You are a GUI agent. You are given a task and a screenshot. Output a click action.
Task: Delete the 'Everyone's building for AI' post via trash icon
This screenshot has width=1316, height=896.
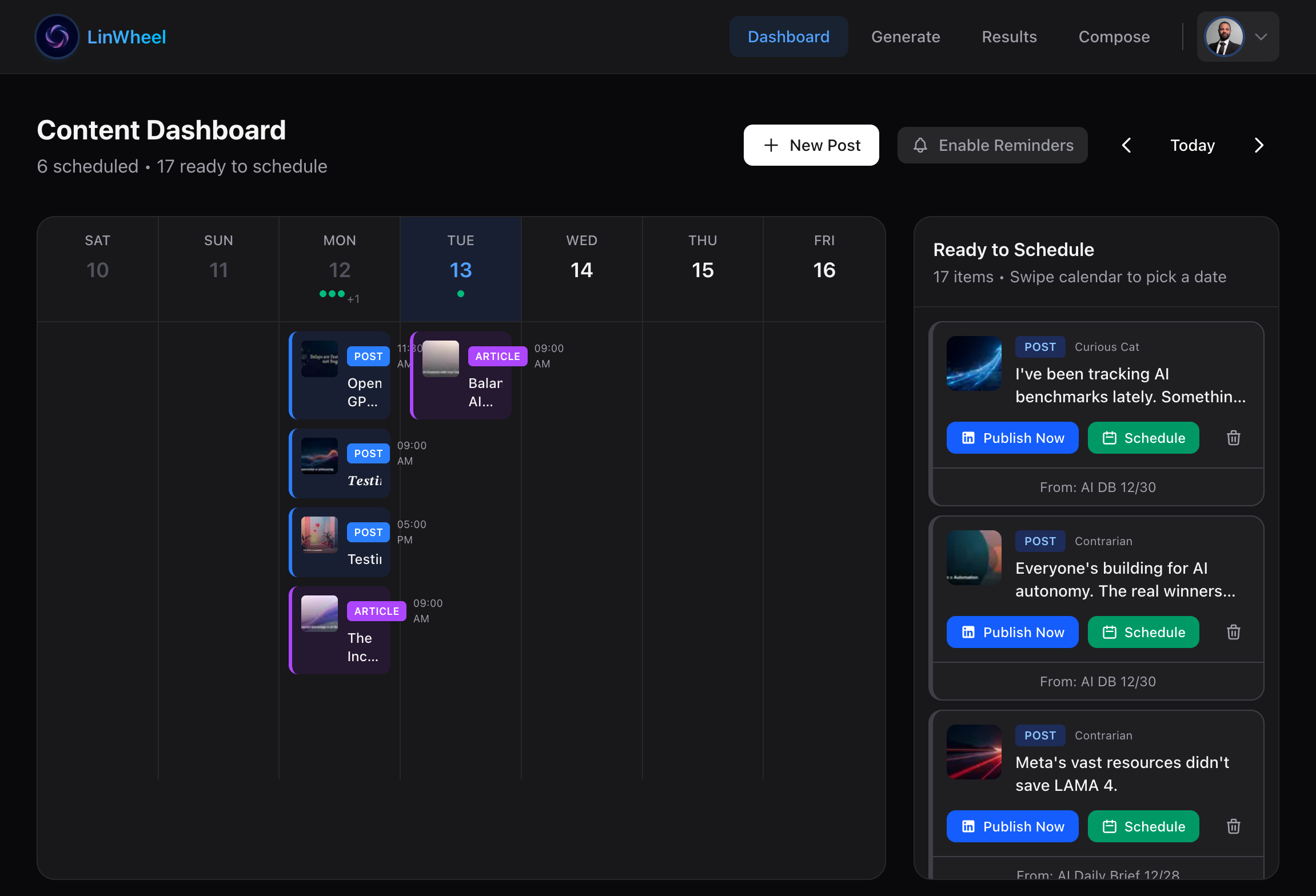(1233, 632)
